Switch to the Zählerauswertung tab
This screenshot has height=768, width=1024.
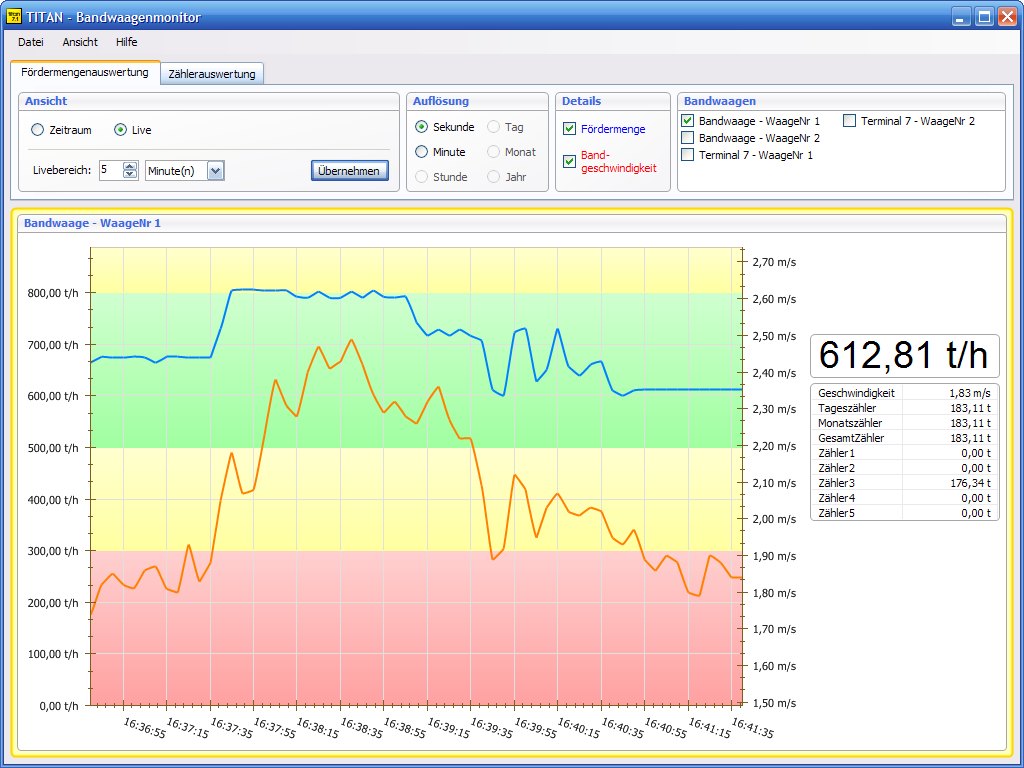tap(212, 74)
